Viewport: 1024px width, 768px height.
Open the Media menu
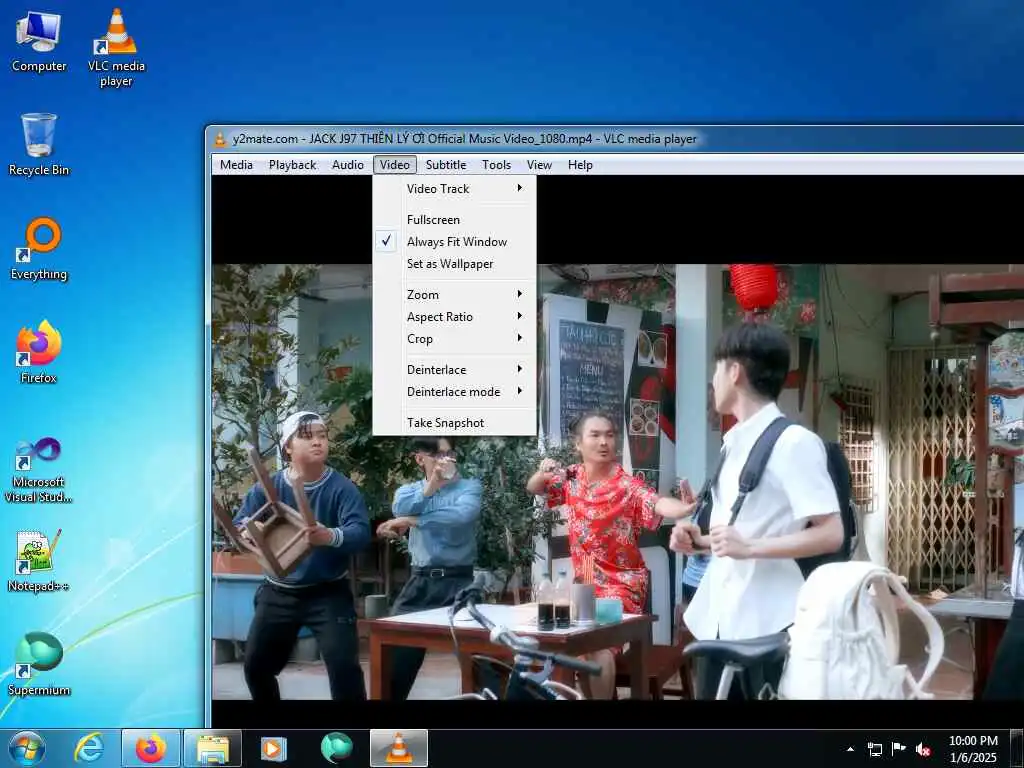coord(236,165)
